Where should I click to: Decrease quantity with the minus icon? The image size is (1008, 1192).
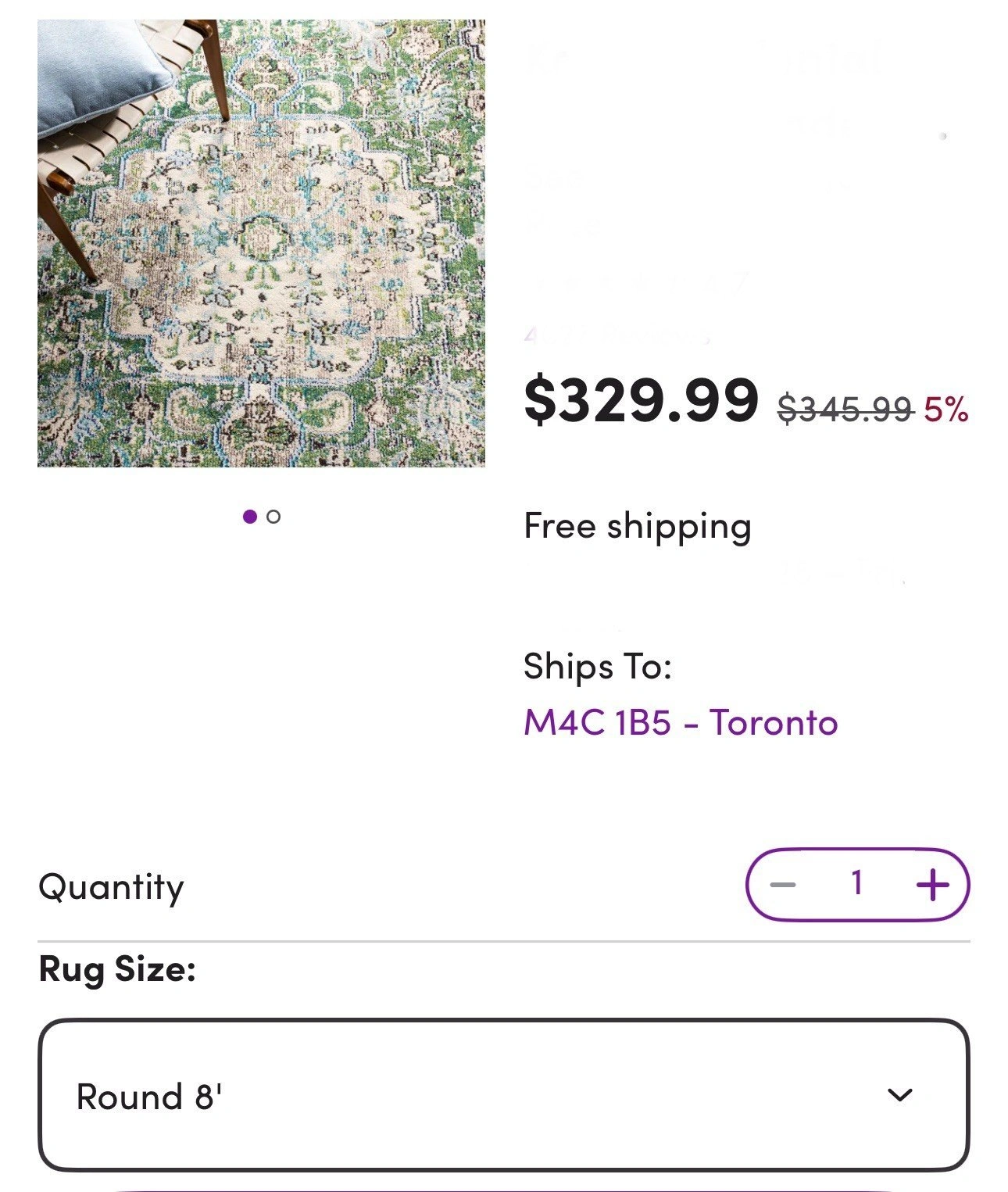tap(782, 885)
